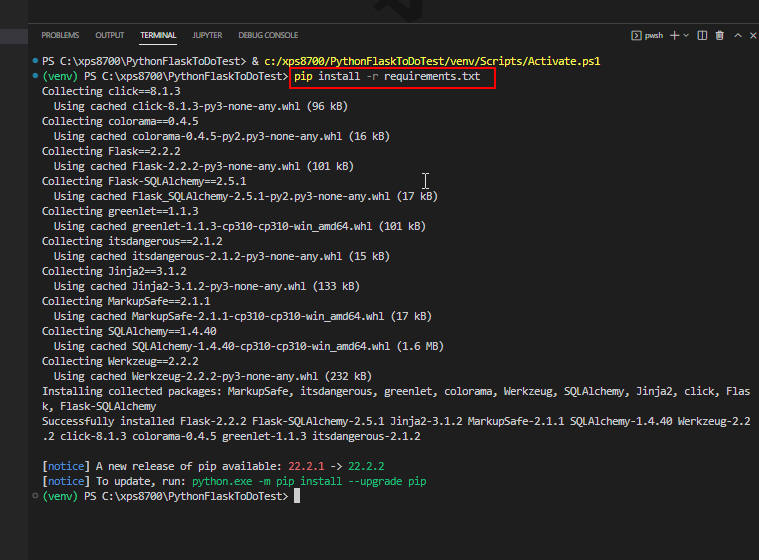Viewport: 759px width, 560px height.
Task: Click the 'Collecting SQLAlchemy==1.4.40' line
Action: (129, 332)
